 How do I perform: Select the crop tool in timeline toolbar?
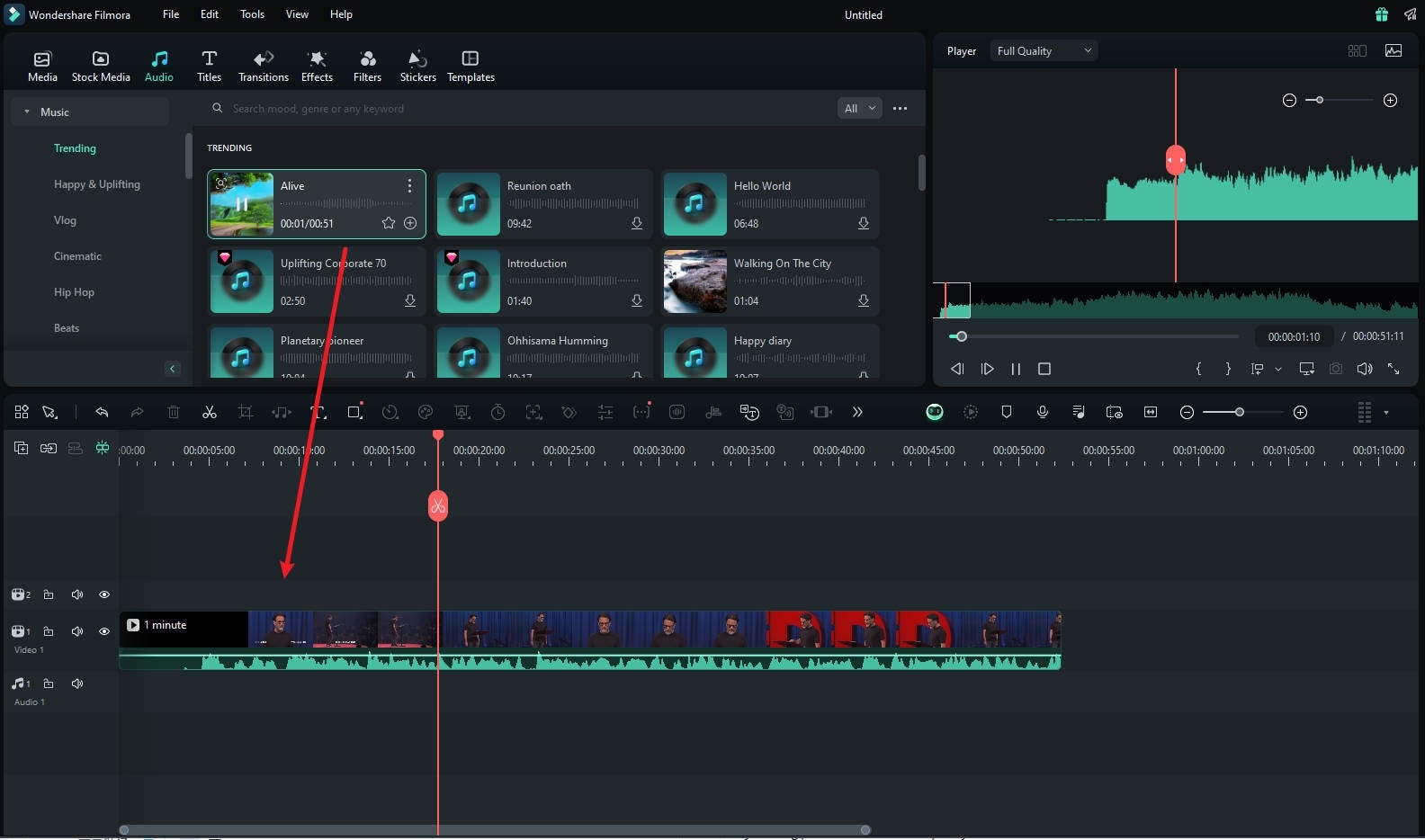pos(246,412)
